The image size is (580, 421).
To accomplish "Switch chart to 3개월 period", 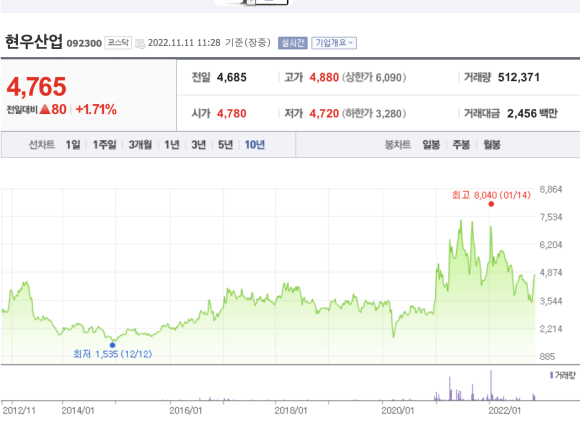I will [x=140, y=145].
